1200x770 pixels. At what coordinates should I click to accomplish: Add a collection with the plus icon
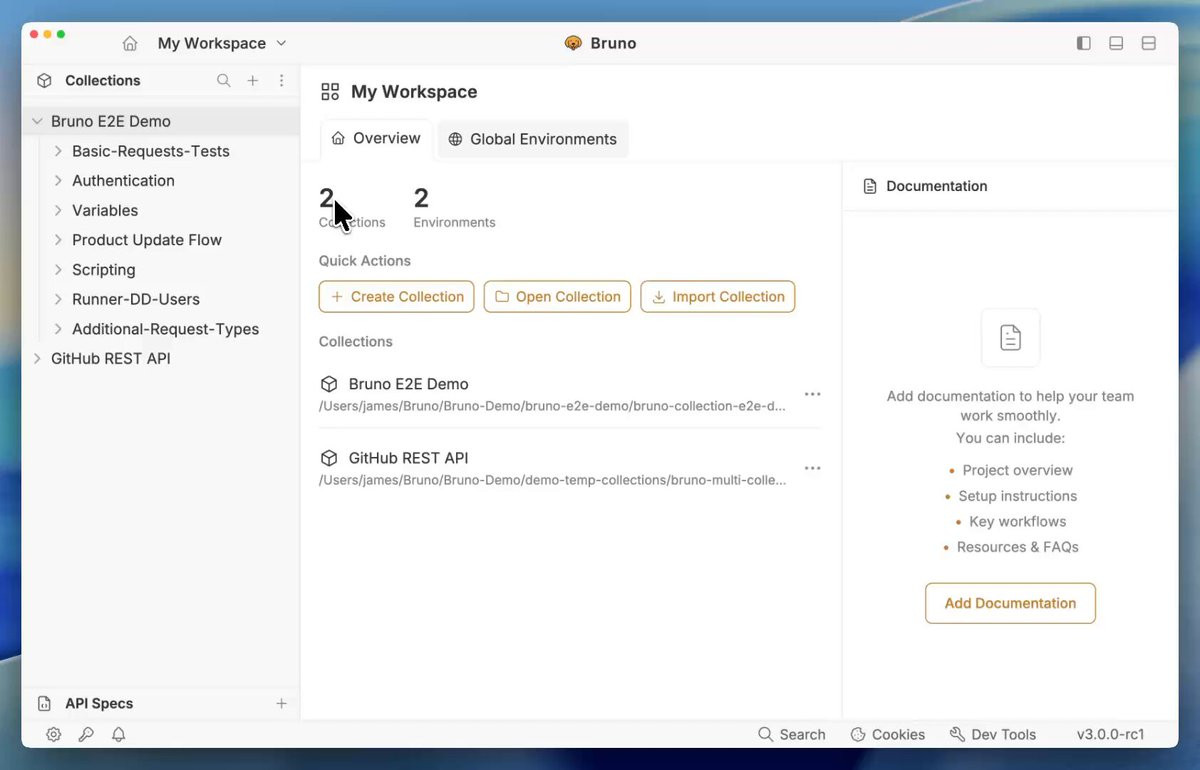coord(253,81)
